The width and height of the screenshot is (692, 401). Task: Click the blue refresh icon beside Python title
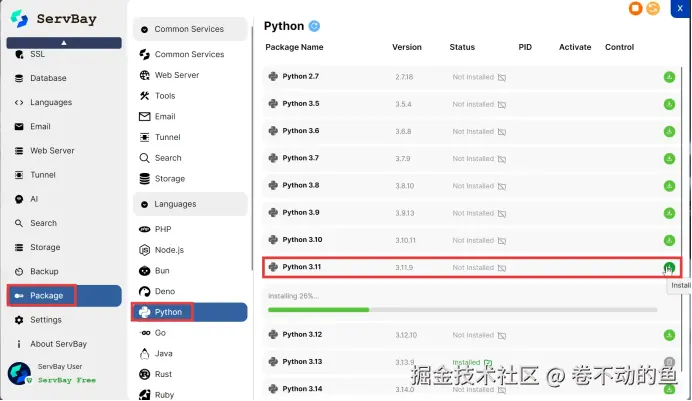click(x=314, y=26)
